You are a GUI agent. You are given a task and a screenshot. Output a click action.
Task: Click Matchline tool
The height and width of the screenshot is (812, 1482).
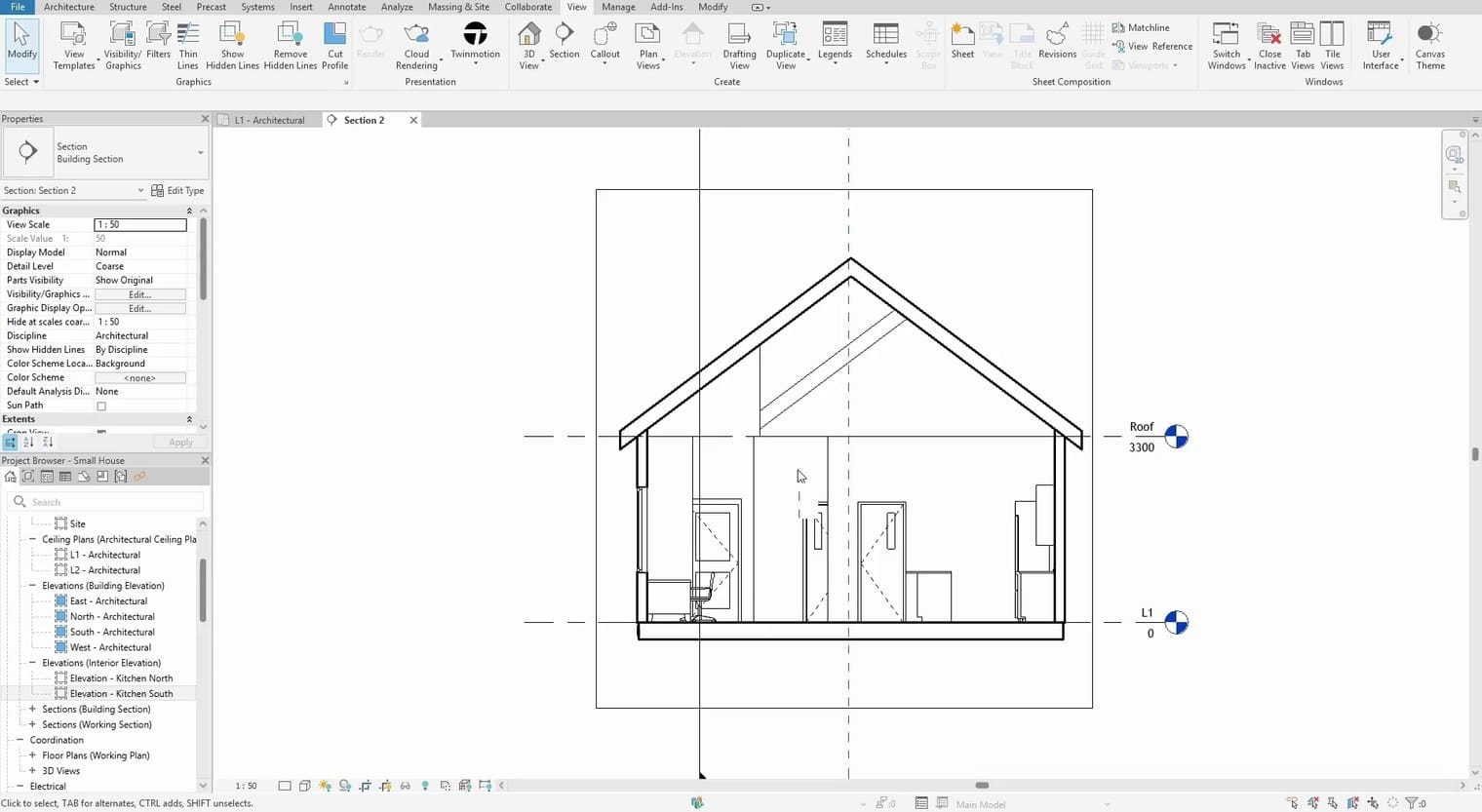click(x=1141, y=27)
